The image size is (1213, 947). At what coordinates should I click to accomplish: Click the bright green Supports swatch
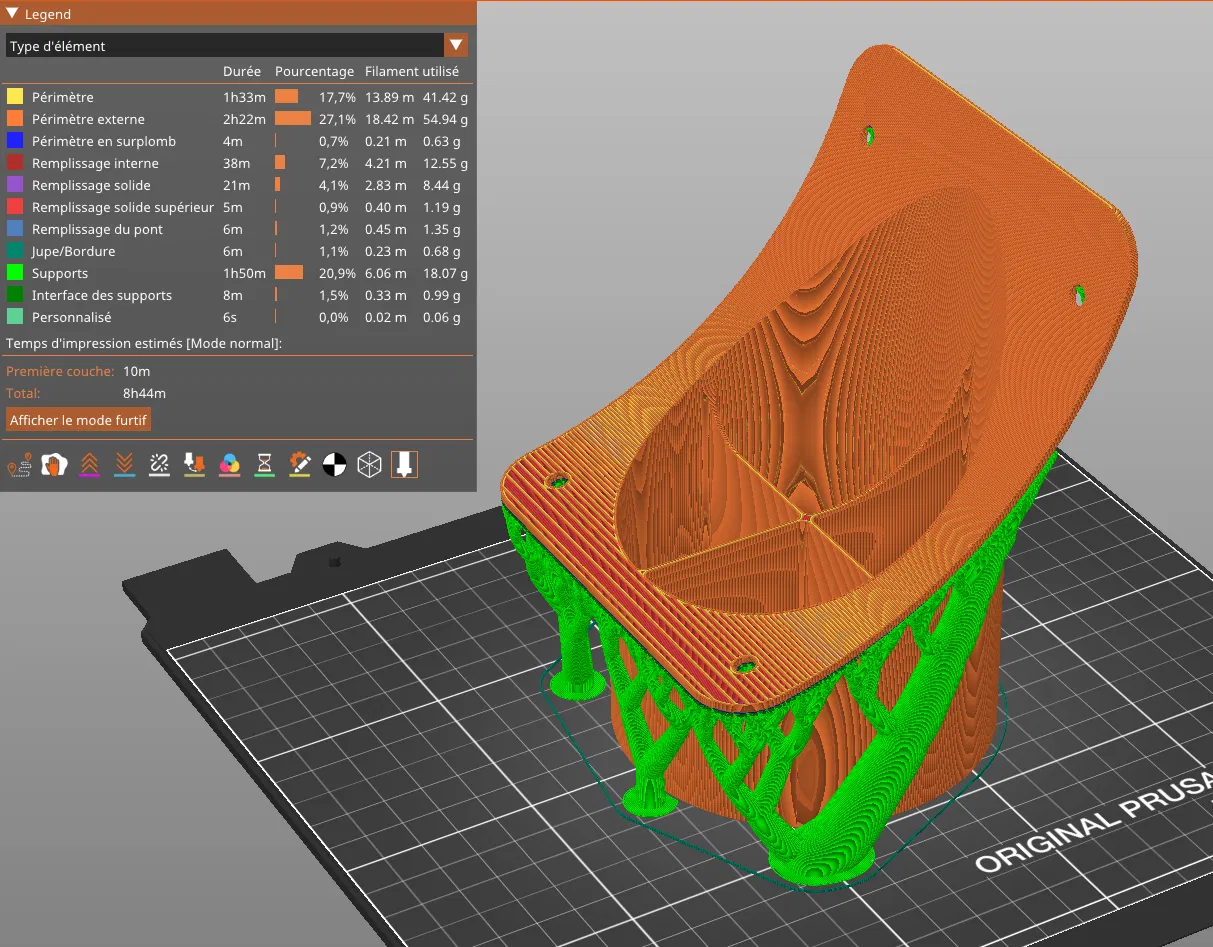(15, 273)
